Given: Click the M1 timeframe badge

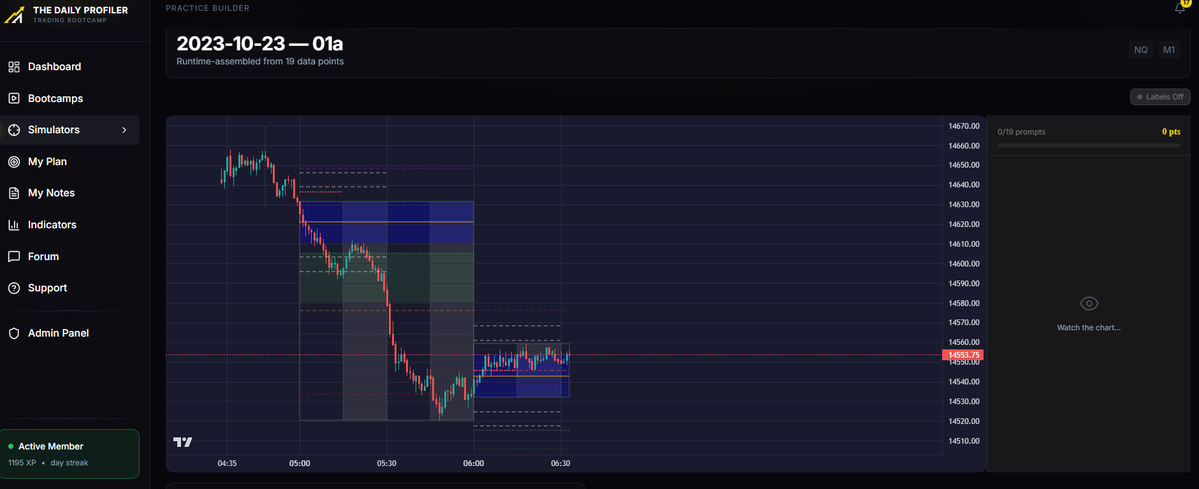Looking at the screenshot, I should coord(1168,50).
